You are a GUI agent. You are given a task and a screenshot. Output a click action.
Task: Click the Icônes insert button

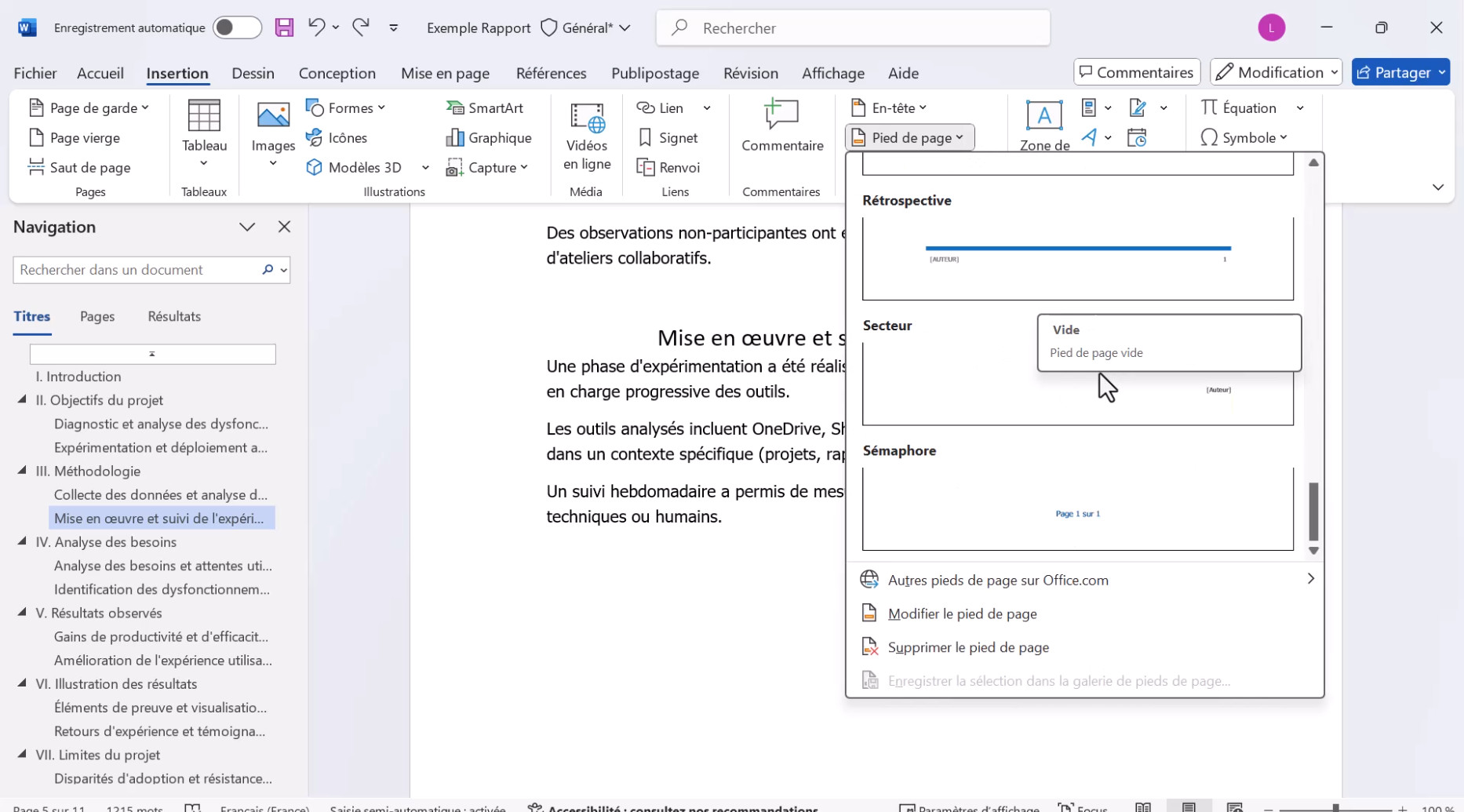coord(337,137)
